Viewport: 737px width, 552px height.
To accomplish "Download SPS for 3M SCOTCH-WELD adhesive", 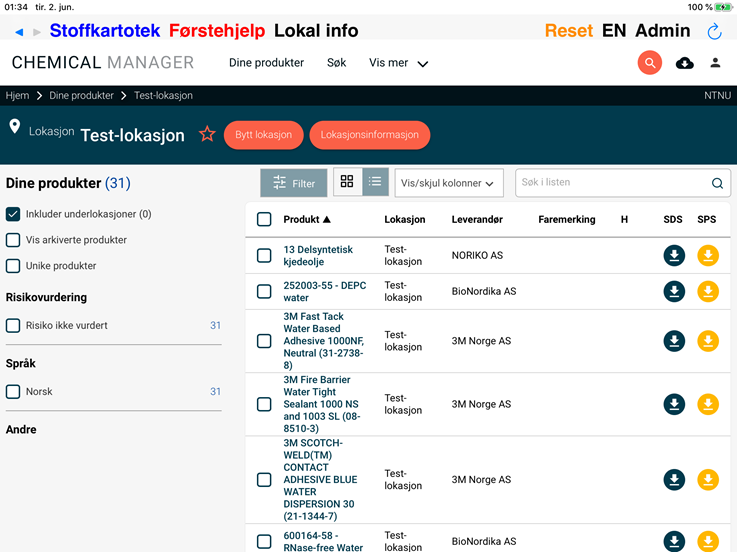I will 707,480.
